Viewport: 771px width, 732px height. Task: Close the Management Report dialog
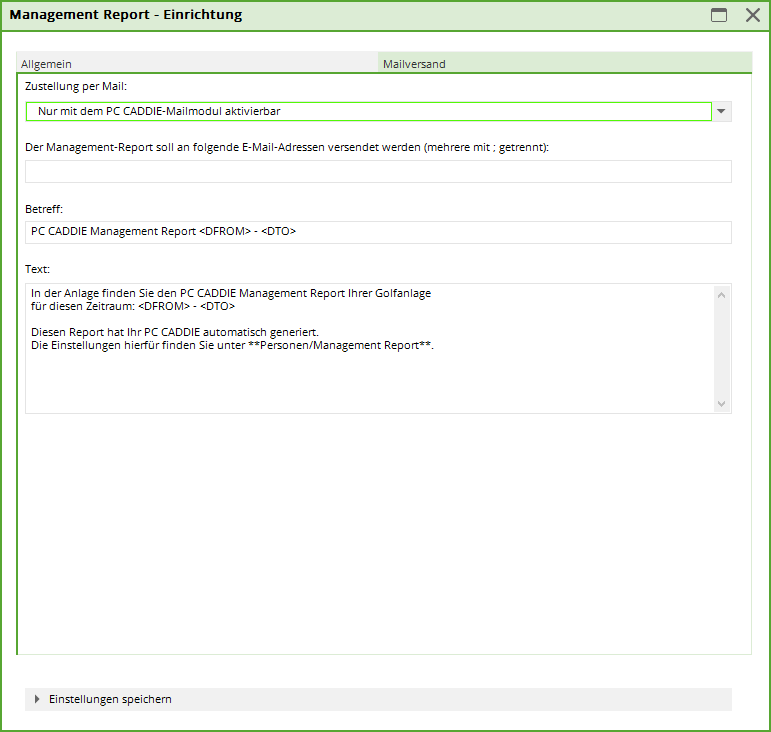[x=753, y=15]
